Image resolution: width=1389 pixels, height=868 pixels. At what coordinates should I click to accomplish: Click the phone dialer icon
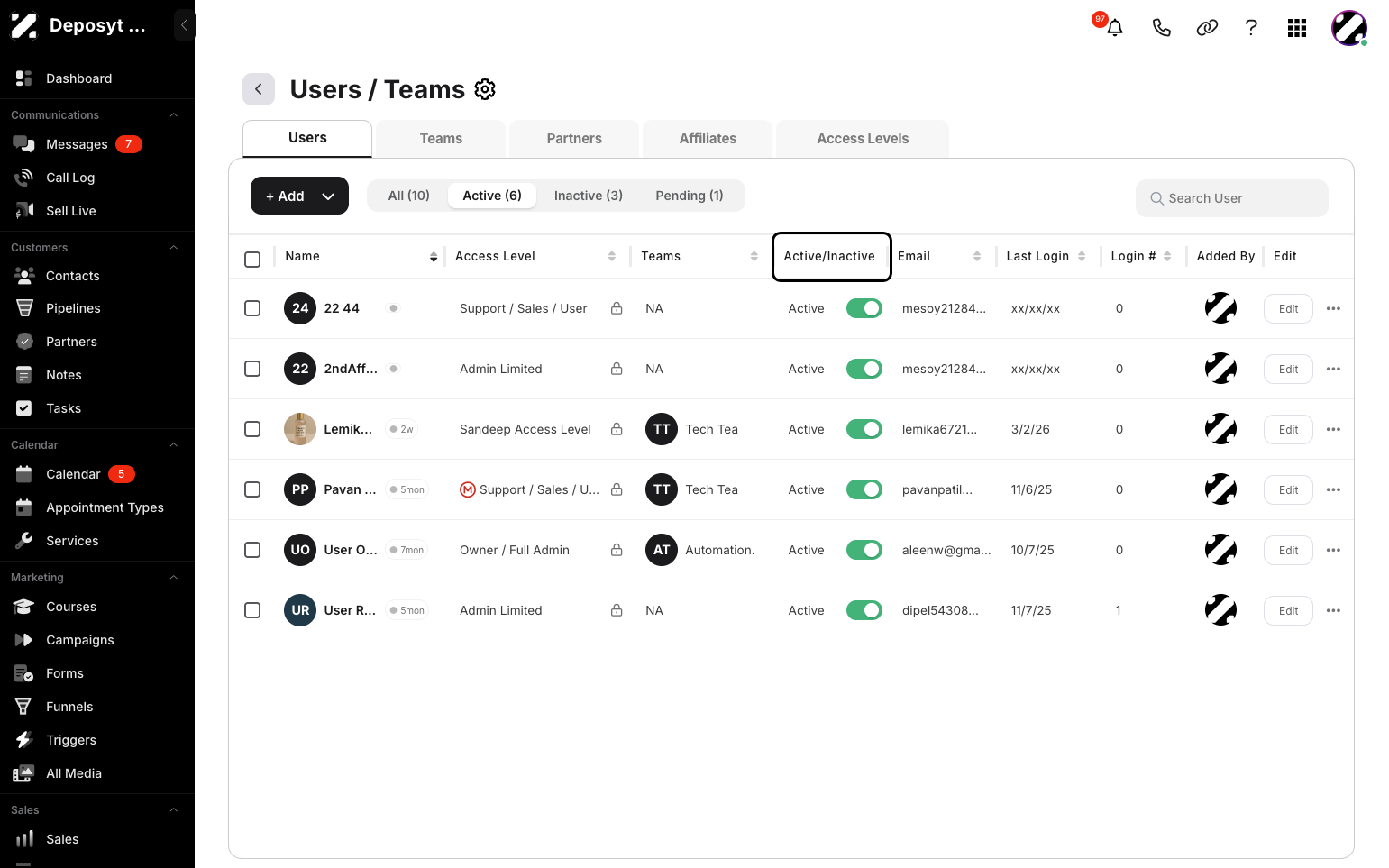pyautogui.click(x=1161, y=28)
